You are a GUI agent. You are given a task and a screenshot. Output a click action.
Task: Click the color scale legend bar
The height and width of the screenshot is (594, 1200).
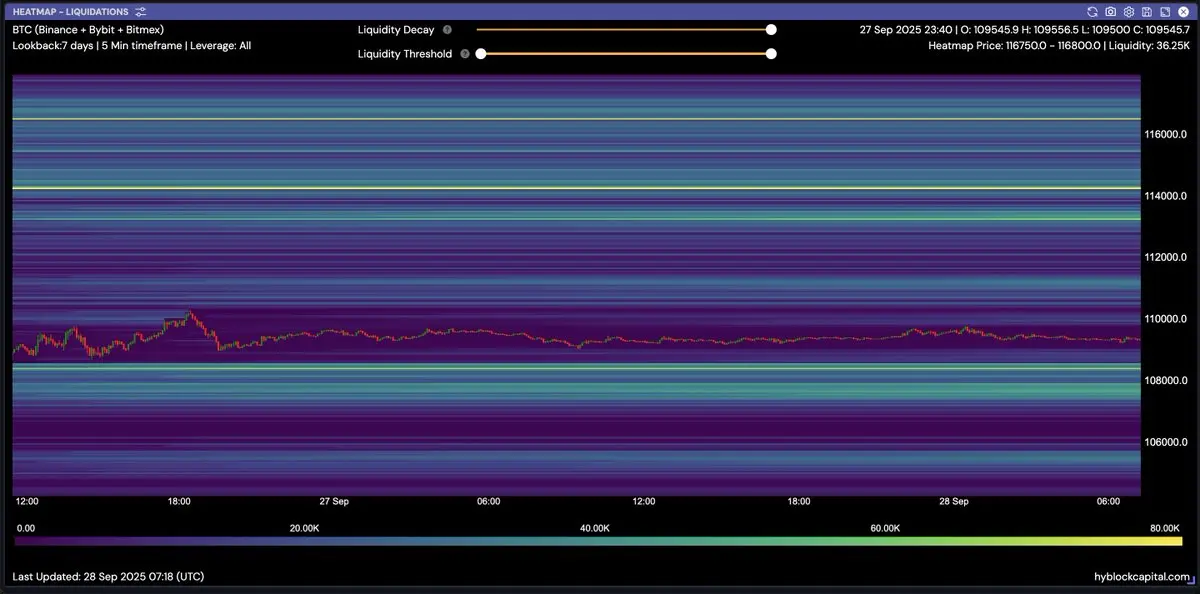(599, 541)
